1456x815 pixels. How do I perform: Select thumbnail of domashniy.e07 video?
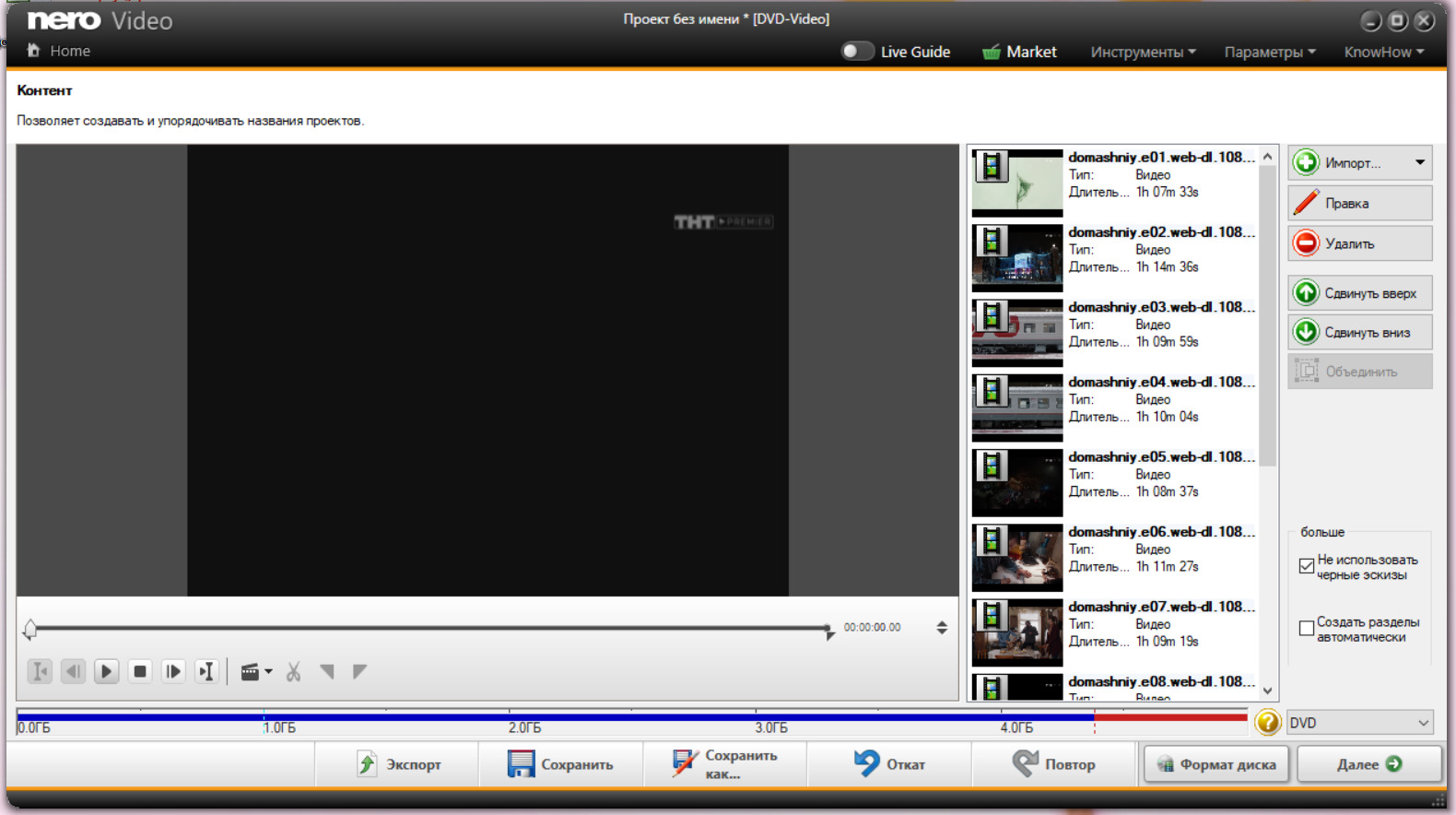1017,632
